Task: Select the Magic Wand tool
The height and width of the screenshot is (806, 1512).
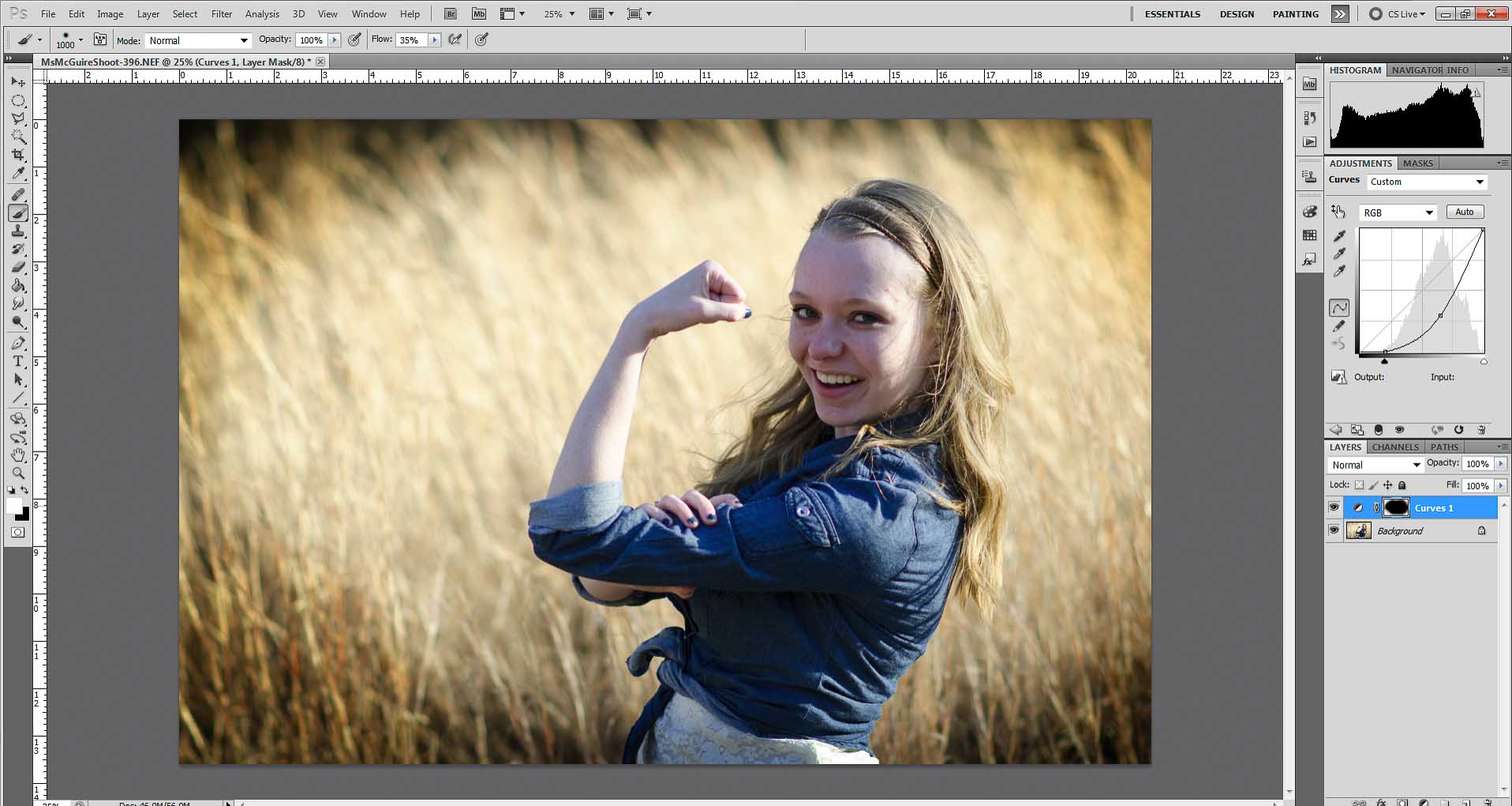Action: [18, 137]
